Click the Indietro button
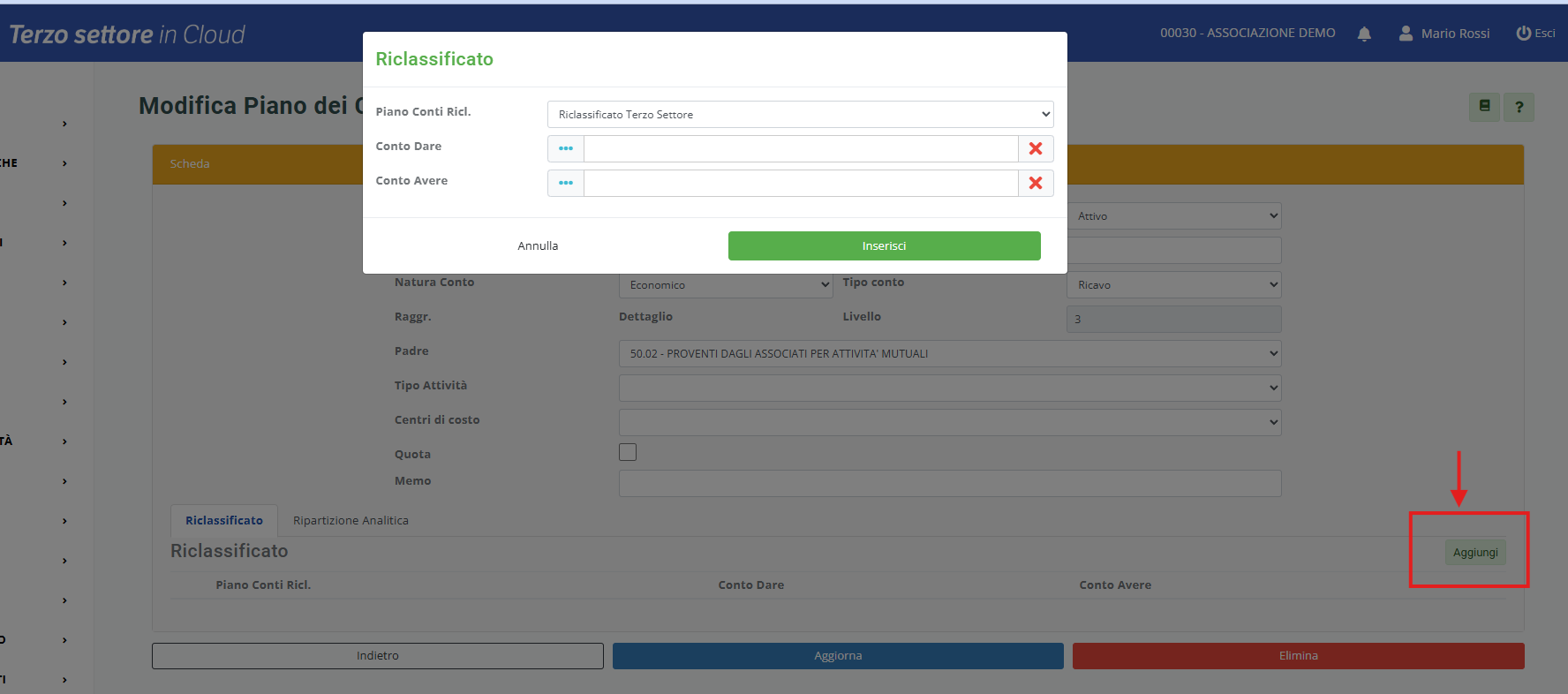The width and height of the screenshot is (1568, 694). click(x=378, y=655)
